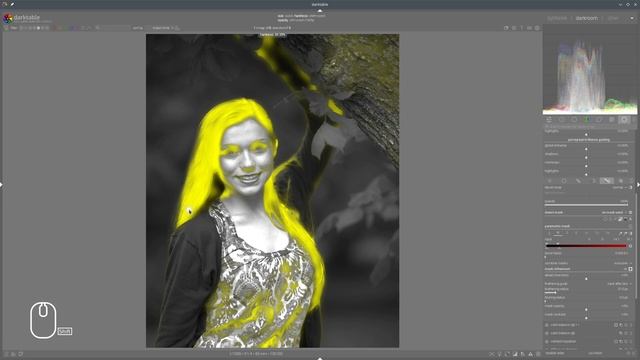The image size is (640, 360).
Task: Toggle parametric mask channel polarity icon
Action: (630, 246)
